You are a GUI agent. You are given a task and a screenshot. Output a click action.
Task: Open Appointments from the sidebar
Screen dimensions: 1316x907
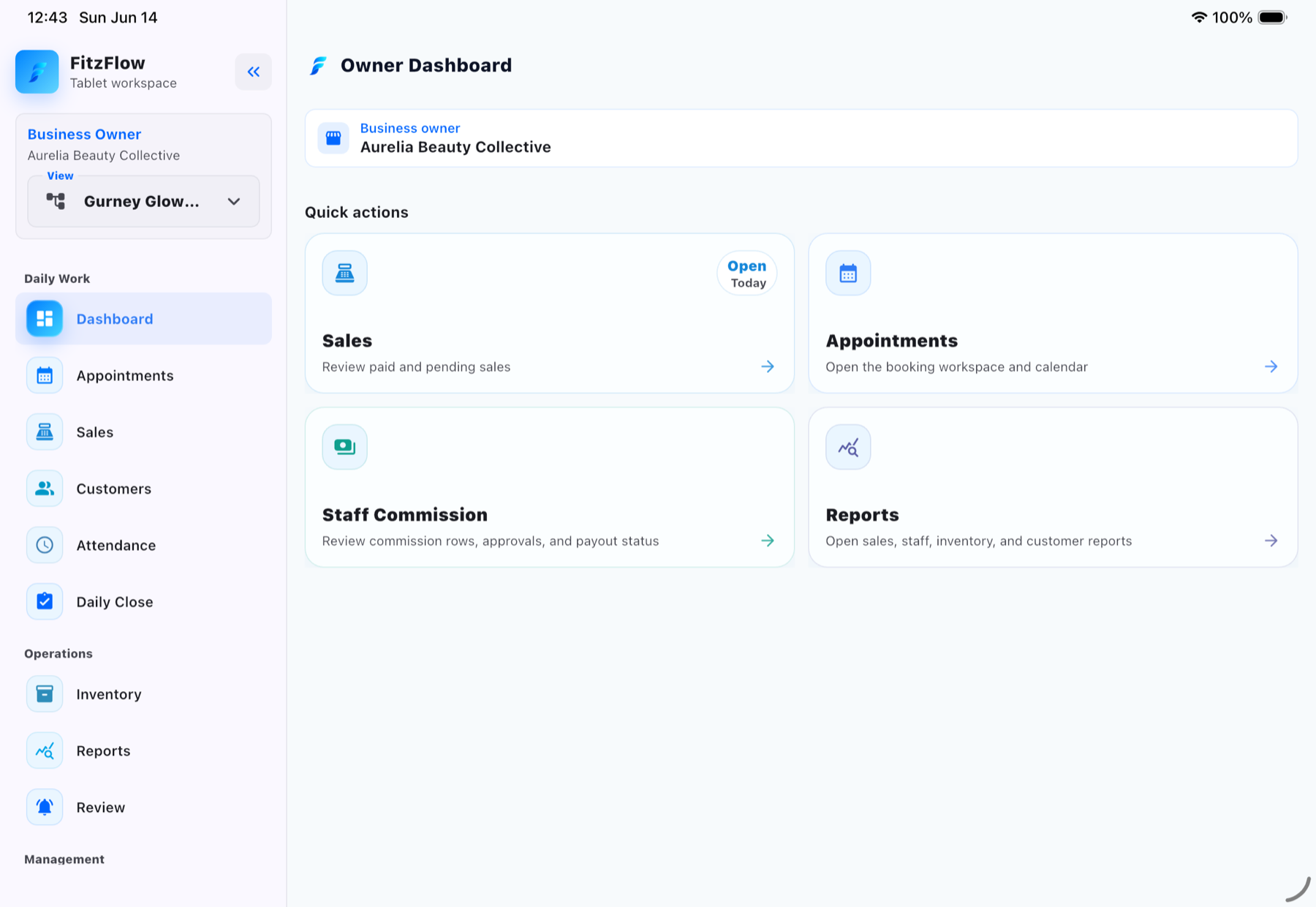click(143, 375)
